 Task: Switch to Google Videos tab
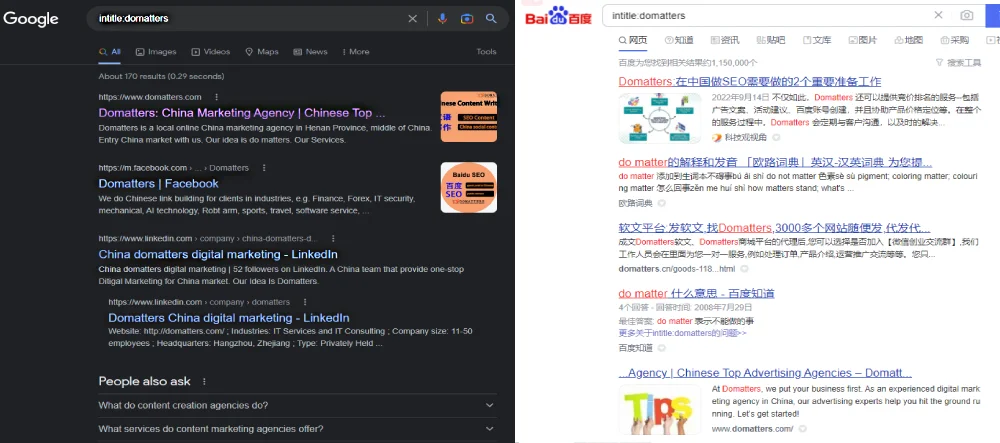[x=210, y=52]
